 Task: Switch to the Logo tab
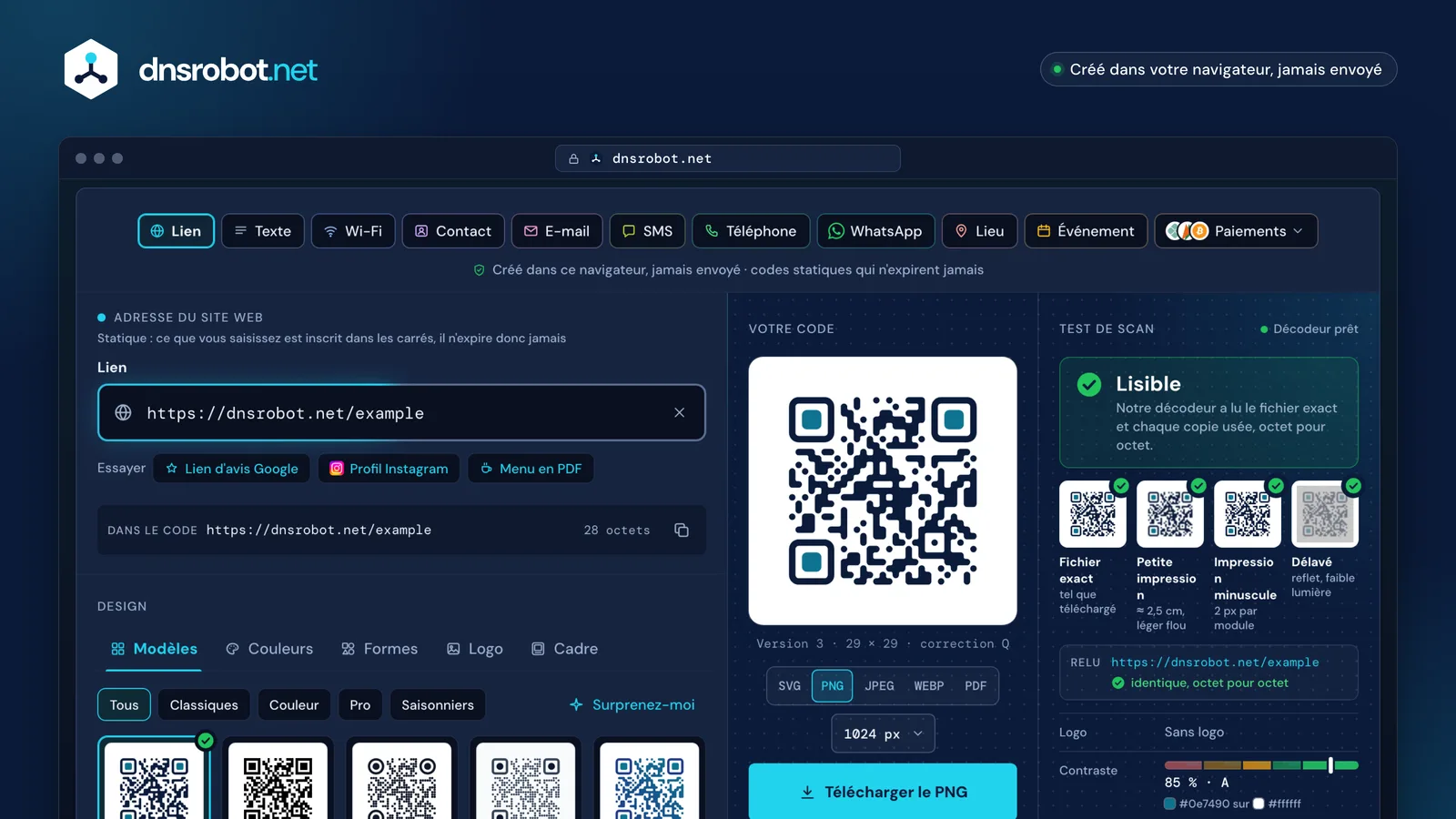pyautogui.click(x=475, y=649)
